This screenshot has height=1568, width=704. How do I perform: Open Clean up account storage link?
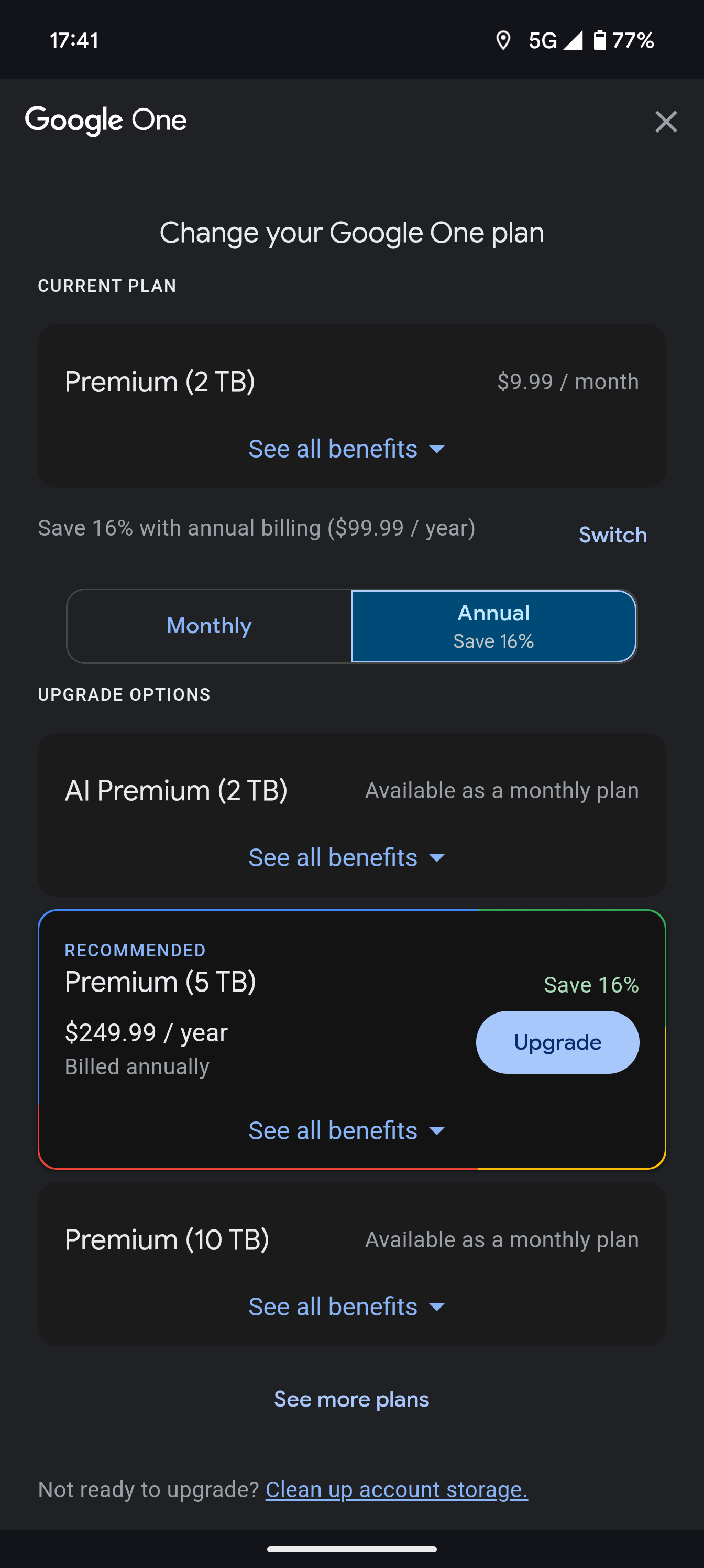[x=397, y=1489]
